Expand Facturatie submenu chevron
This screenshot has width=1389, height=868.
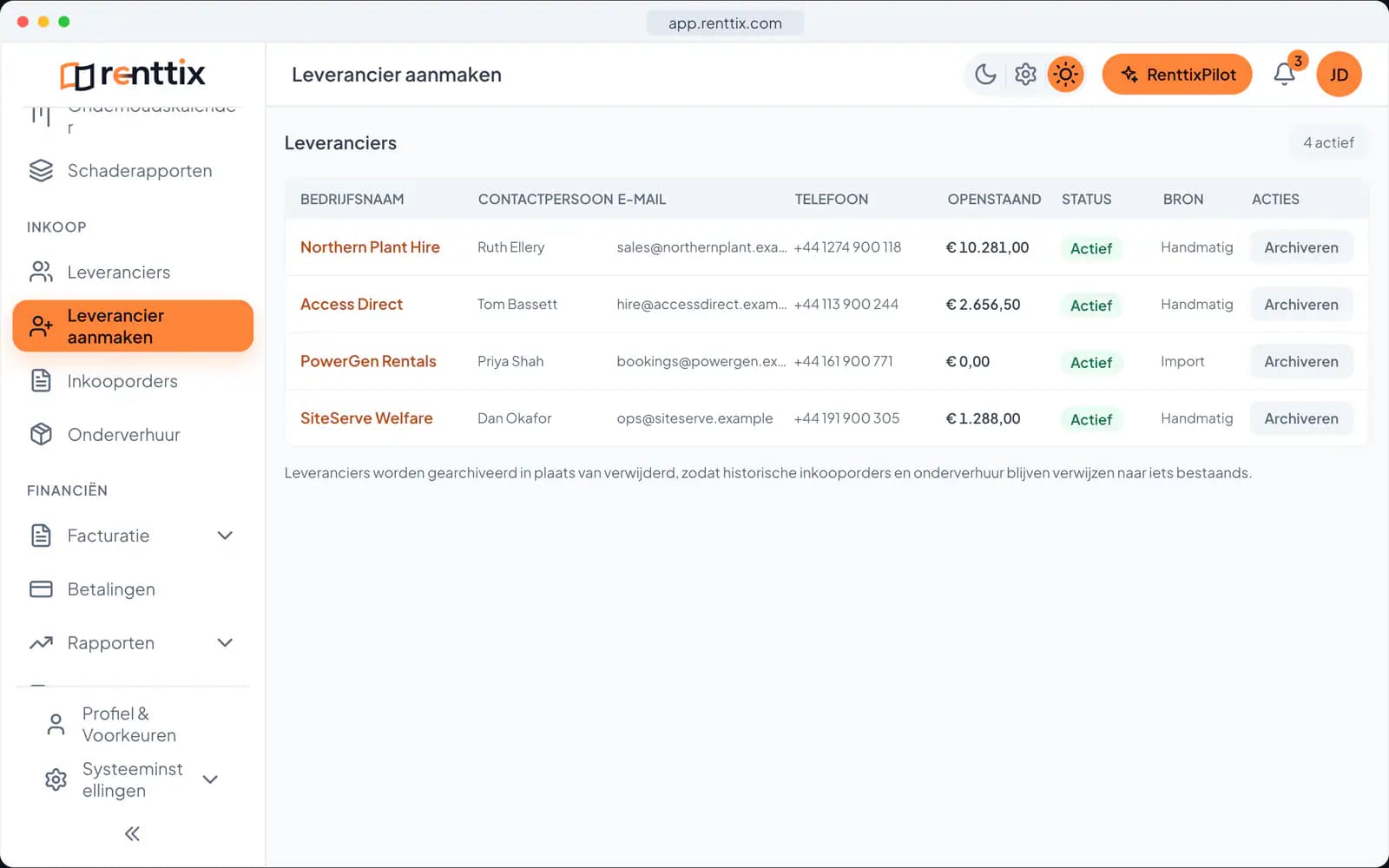coord(225,536)
